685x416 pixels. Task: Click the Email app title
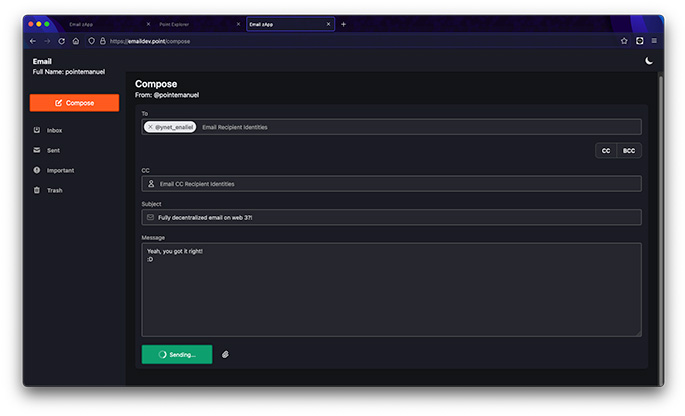[x=42, y=61]
